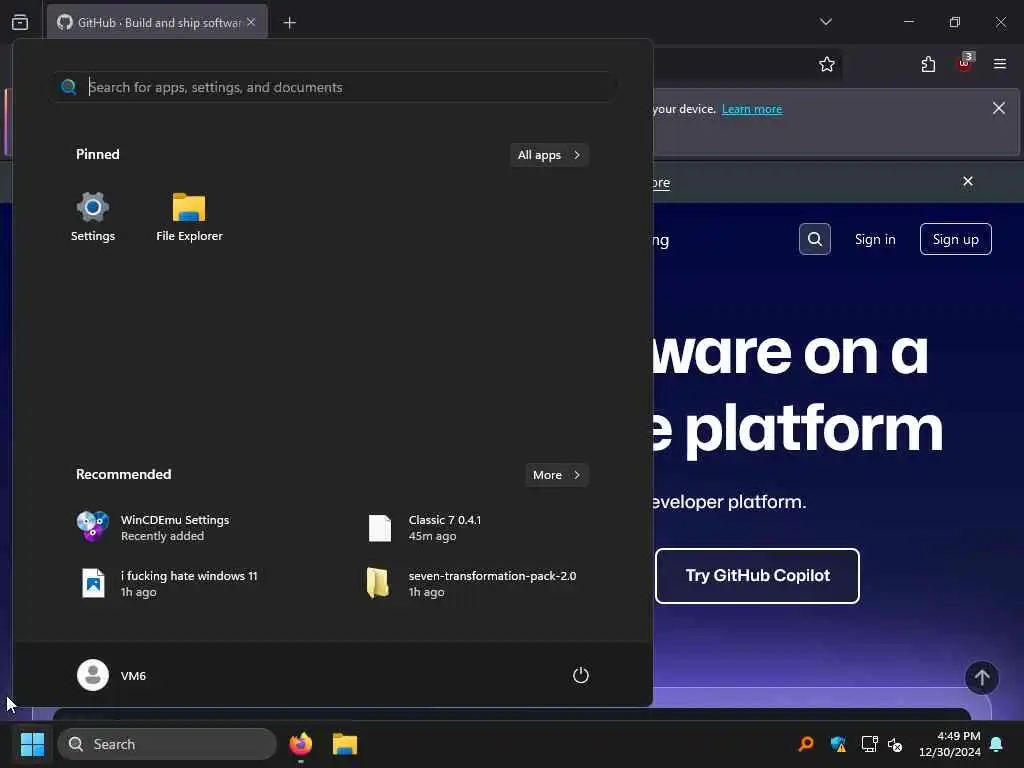Open File Explorer from the taskbar
The width and height of the screenshot is (1024, 768).
344,744
